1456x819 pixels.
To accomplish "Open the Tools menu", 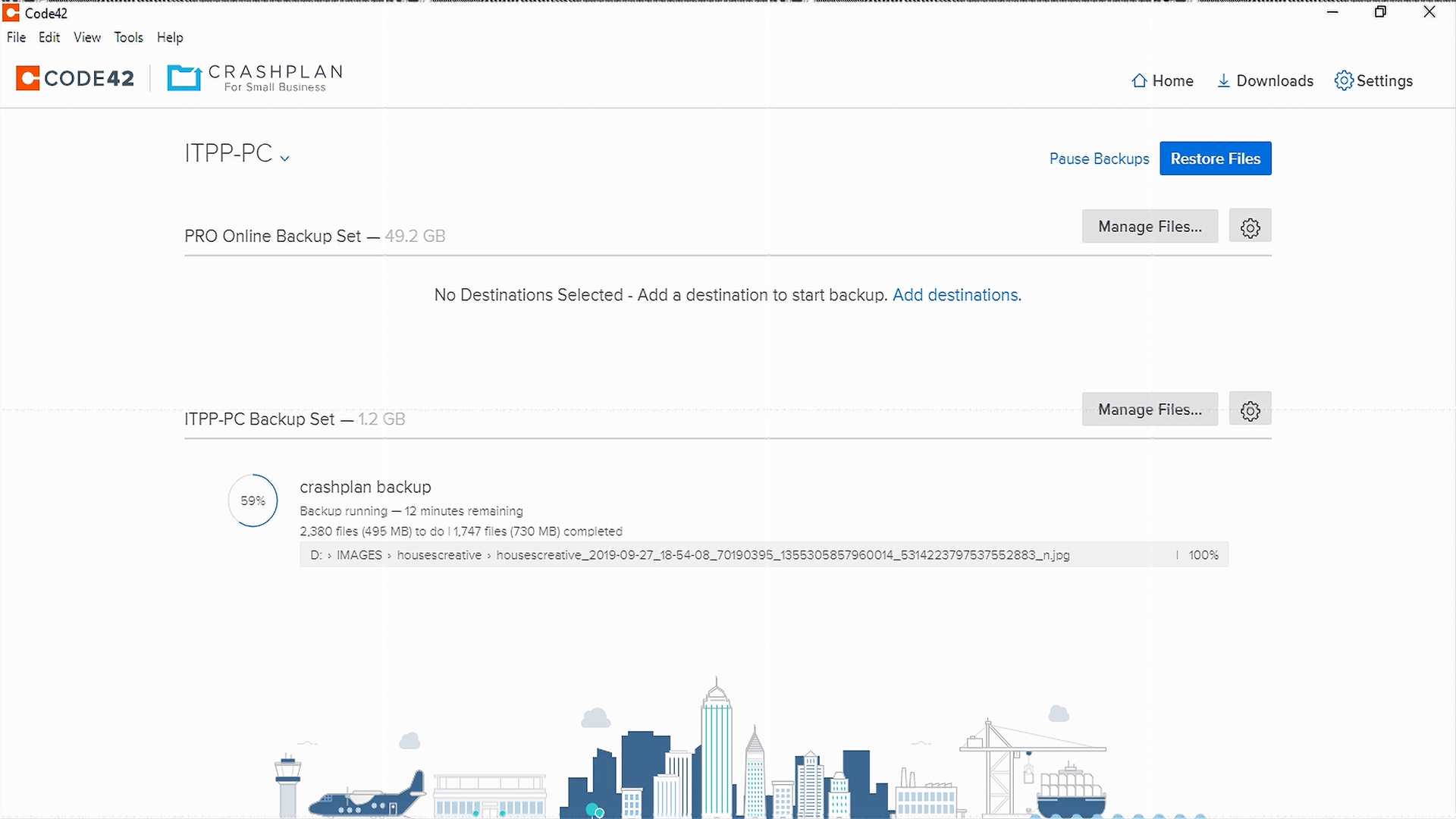I will pos(128,37).
